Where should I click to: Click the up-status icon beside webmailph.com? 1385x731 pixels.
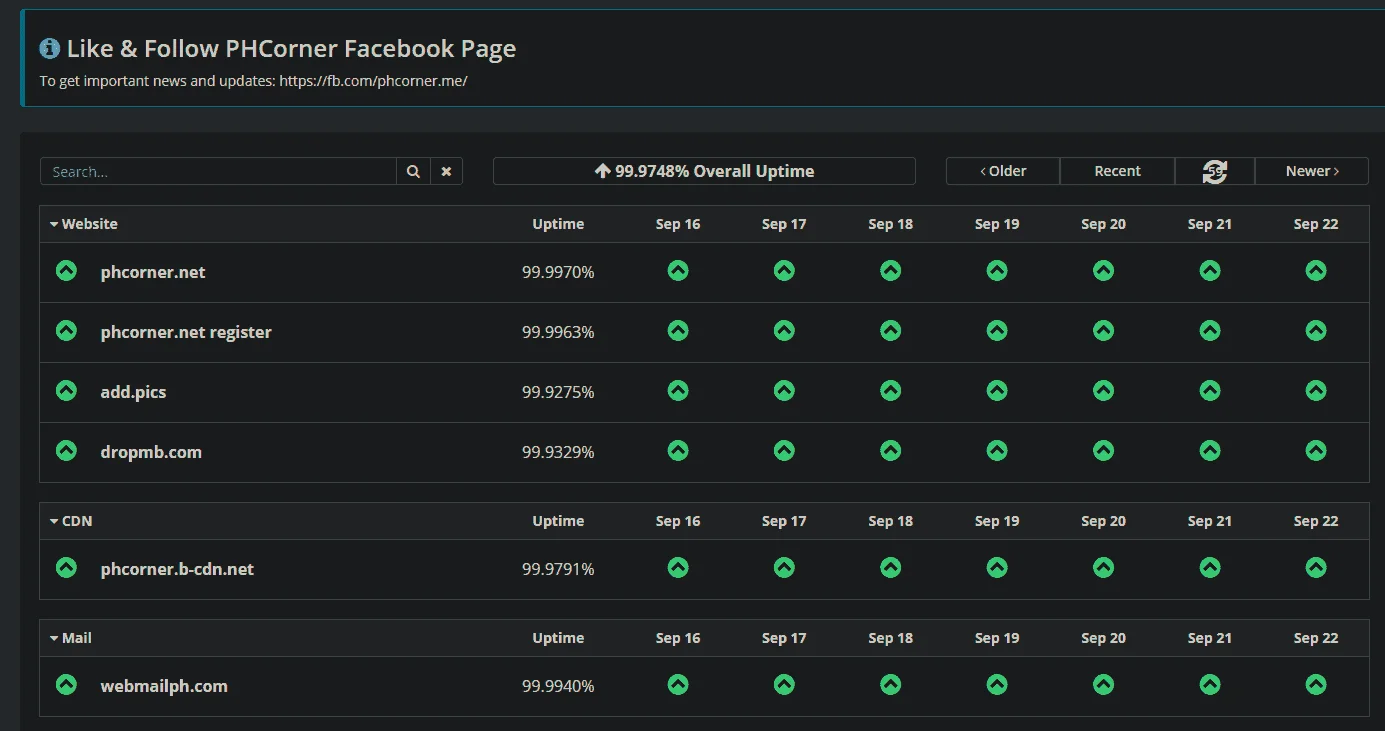click(66, 684)
